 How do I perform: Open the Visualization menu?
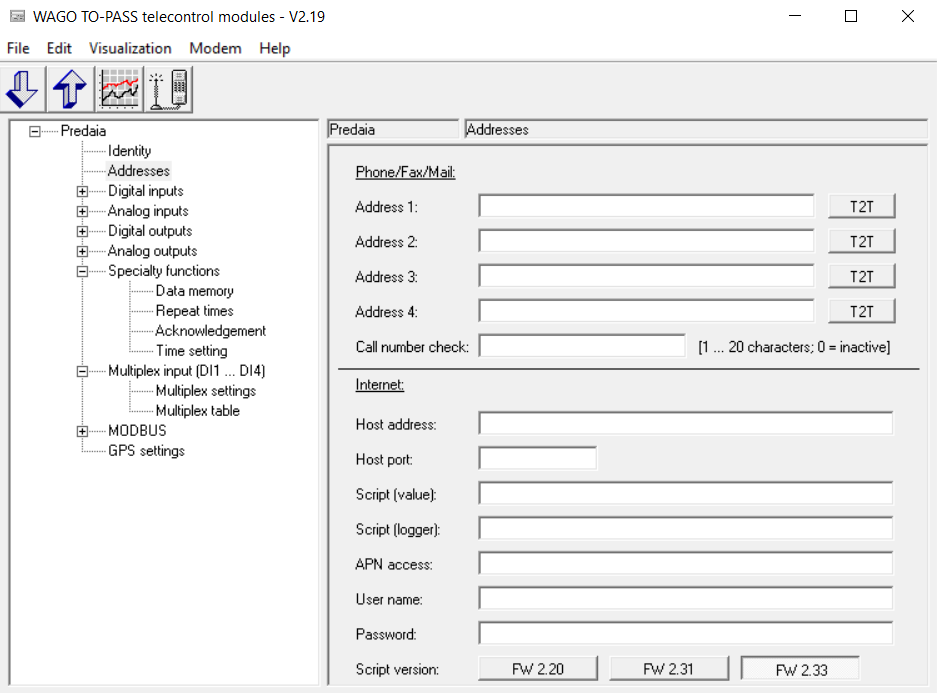pos(130,48)
